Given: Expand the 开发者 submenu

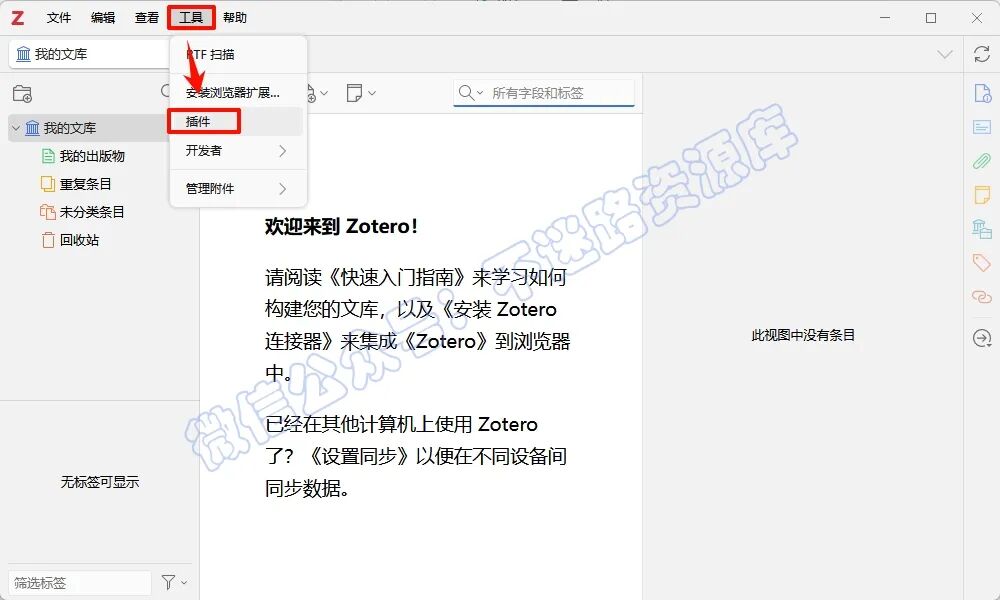Looking at the screenshot, I should (x=238, y=151).
